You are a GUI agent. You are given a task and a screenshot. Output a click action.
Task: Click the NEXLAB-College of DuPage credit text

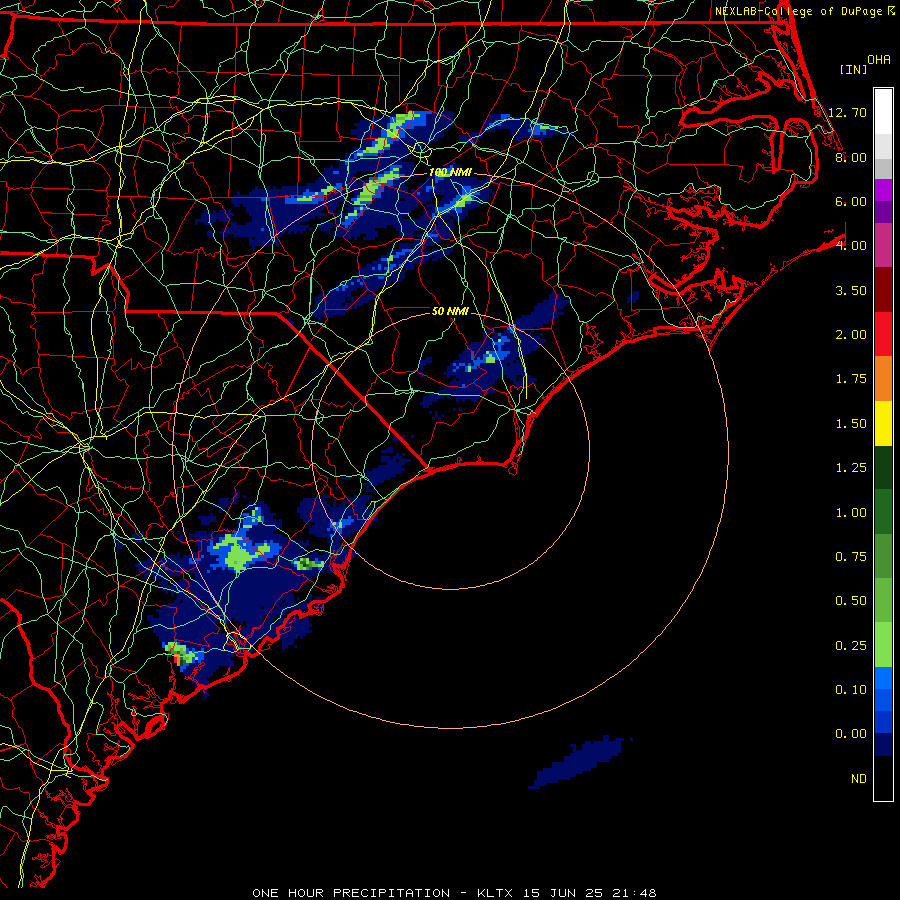tap(798, 11)
